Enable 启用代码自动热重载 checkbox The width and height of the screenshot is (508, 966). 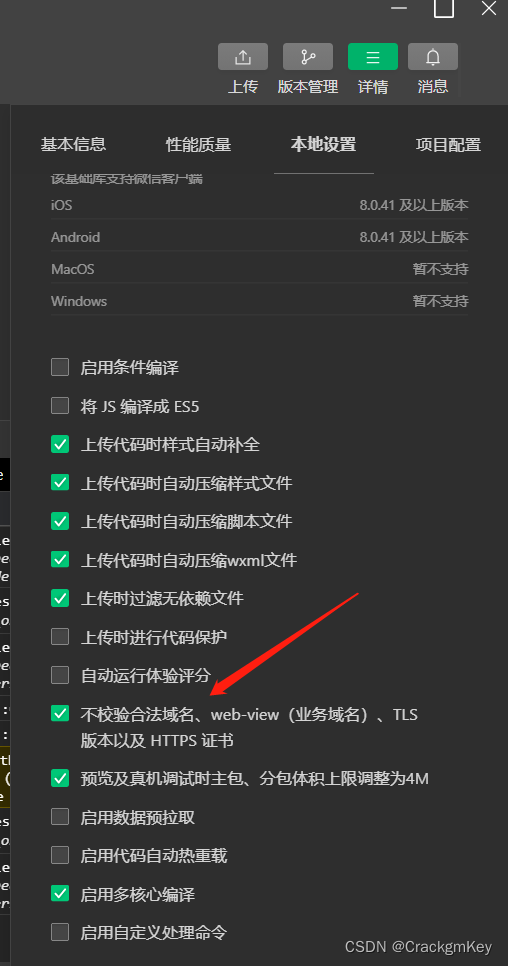coord(60,855)
